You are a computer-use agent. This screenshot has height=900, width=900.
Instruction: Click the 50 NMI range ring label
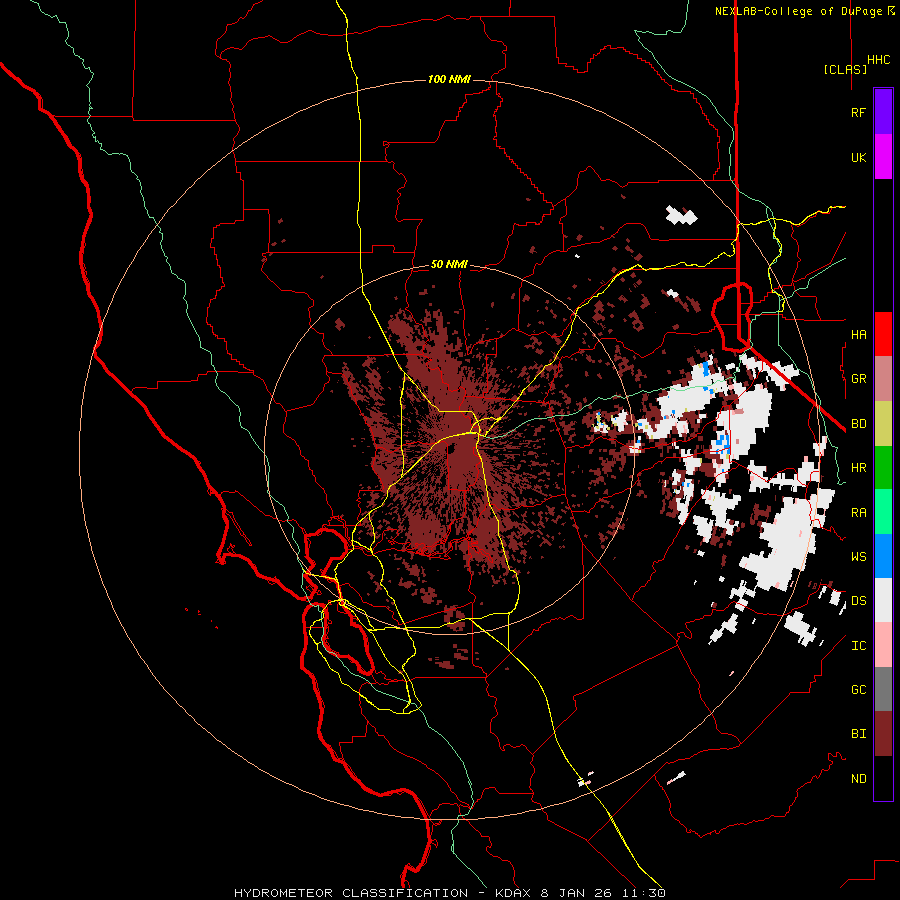[x=449, y=264]
